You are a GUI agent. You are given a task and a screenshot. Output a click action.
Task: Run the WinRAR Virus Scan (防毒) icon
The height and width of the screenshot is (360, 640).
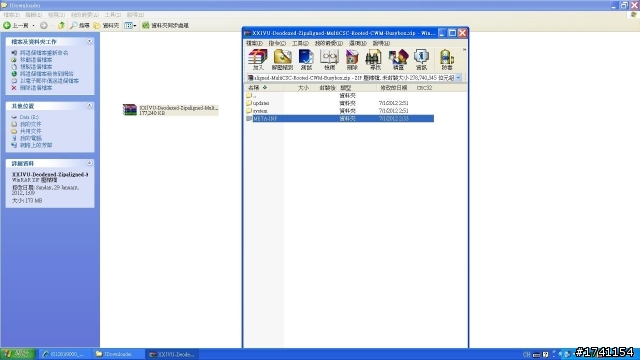click(447, 60)
